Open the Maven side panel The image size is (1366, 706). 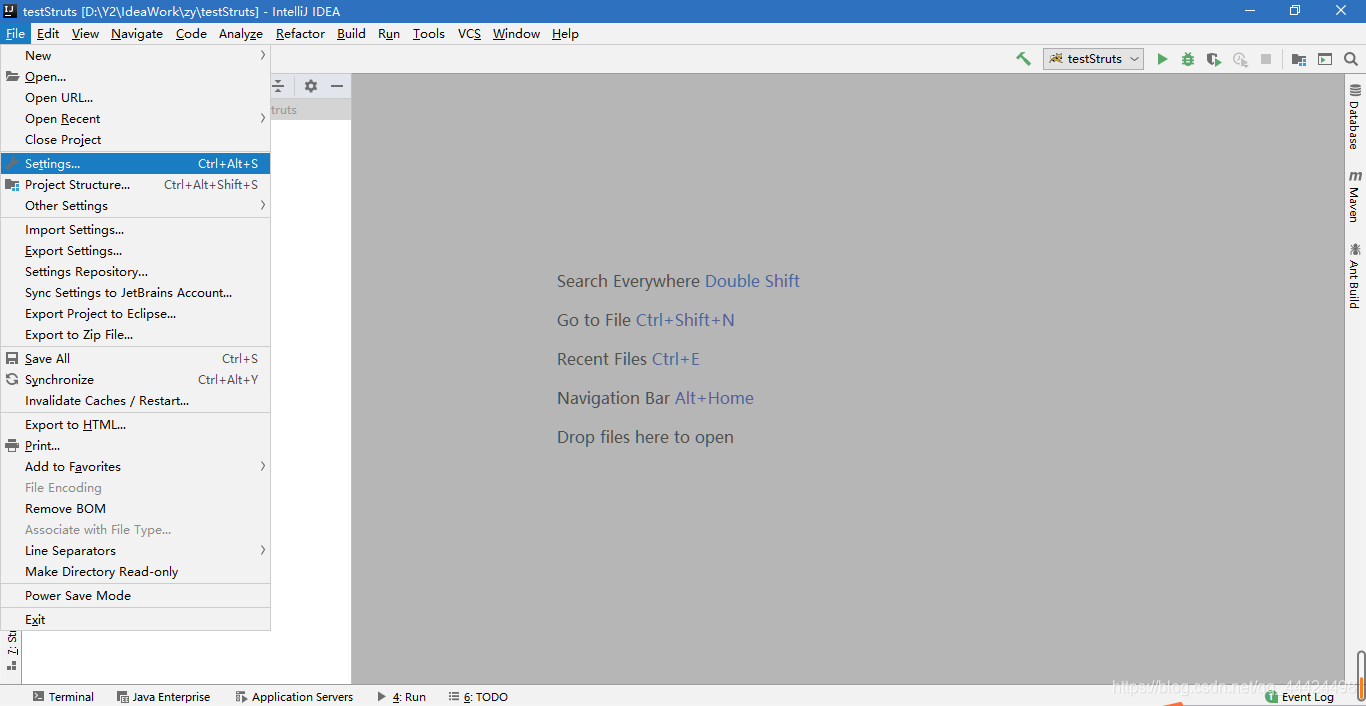coord(1355,196)
